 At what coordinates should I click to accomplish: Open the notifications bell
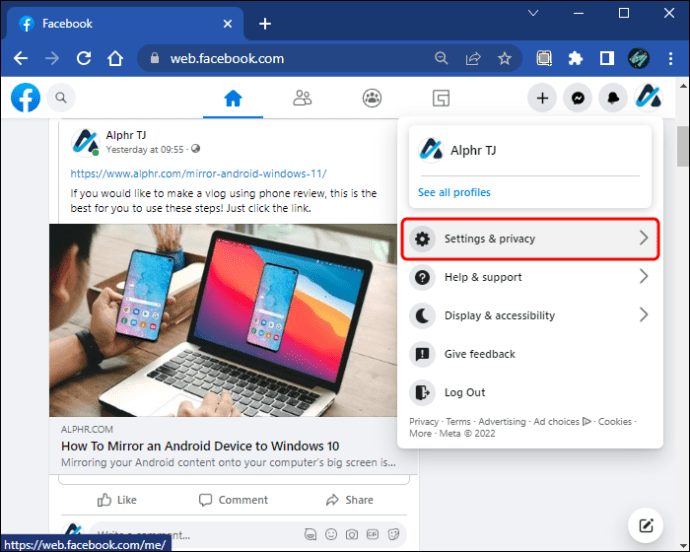613,98
